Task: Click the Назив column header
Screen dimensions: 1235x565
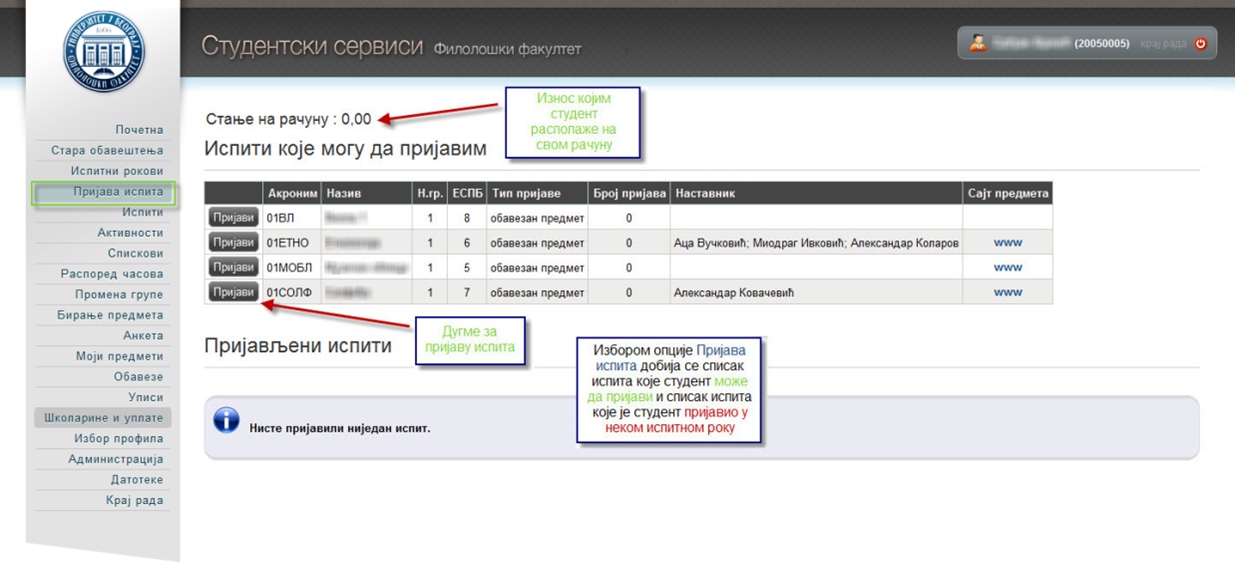Action: point(343,193)
